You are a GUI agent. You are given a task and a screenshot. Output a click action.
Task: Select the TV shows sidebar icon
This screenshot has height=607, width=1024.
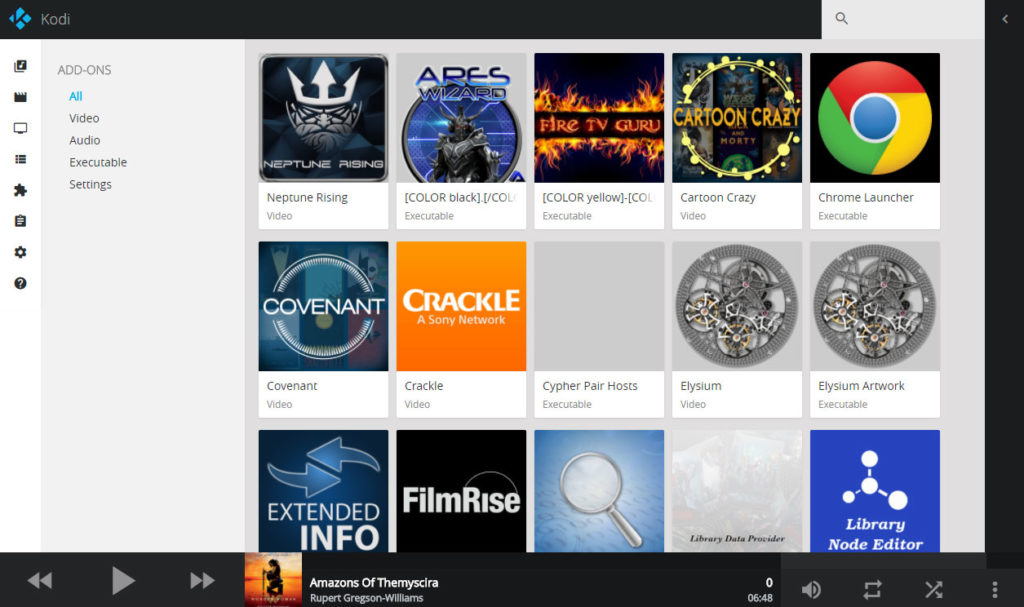[x=20, y=125]
